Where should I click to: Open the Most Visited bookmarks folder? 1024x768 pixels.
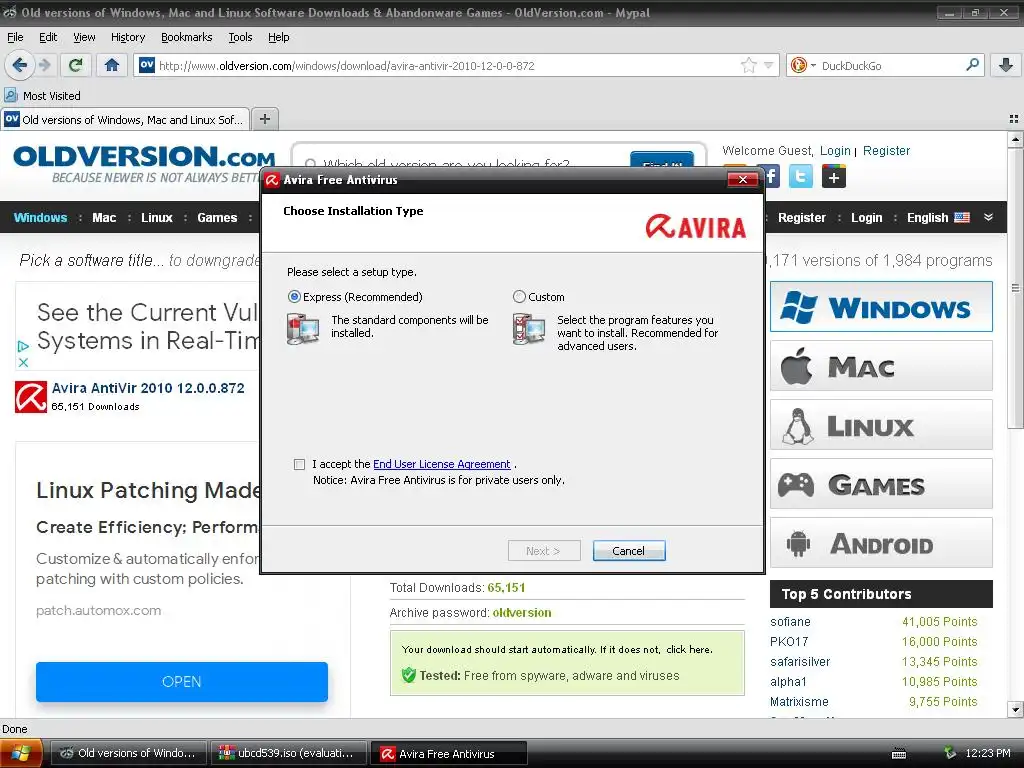tap(42, 95)
